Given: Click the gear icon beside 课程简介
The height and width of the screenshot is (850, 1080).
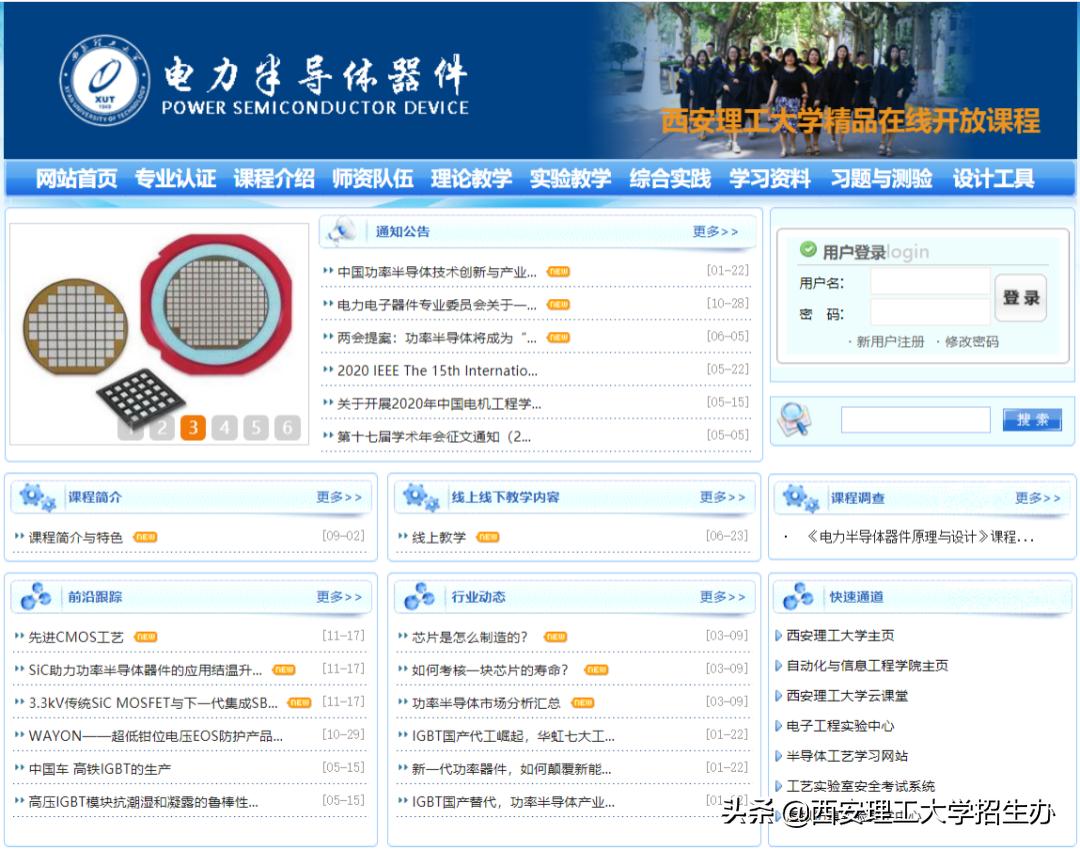Looking at the screenshot, I should [x=32, y=498].
